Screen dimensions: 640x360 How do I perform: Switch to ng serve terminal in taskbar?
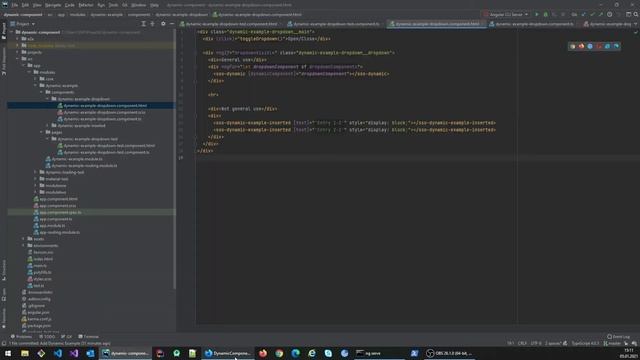(x=380, y=353)
